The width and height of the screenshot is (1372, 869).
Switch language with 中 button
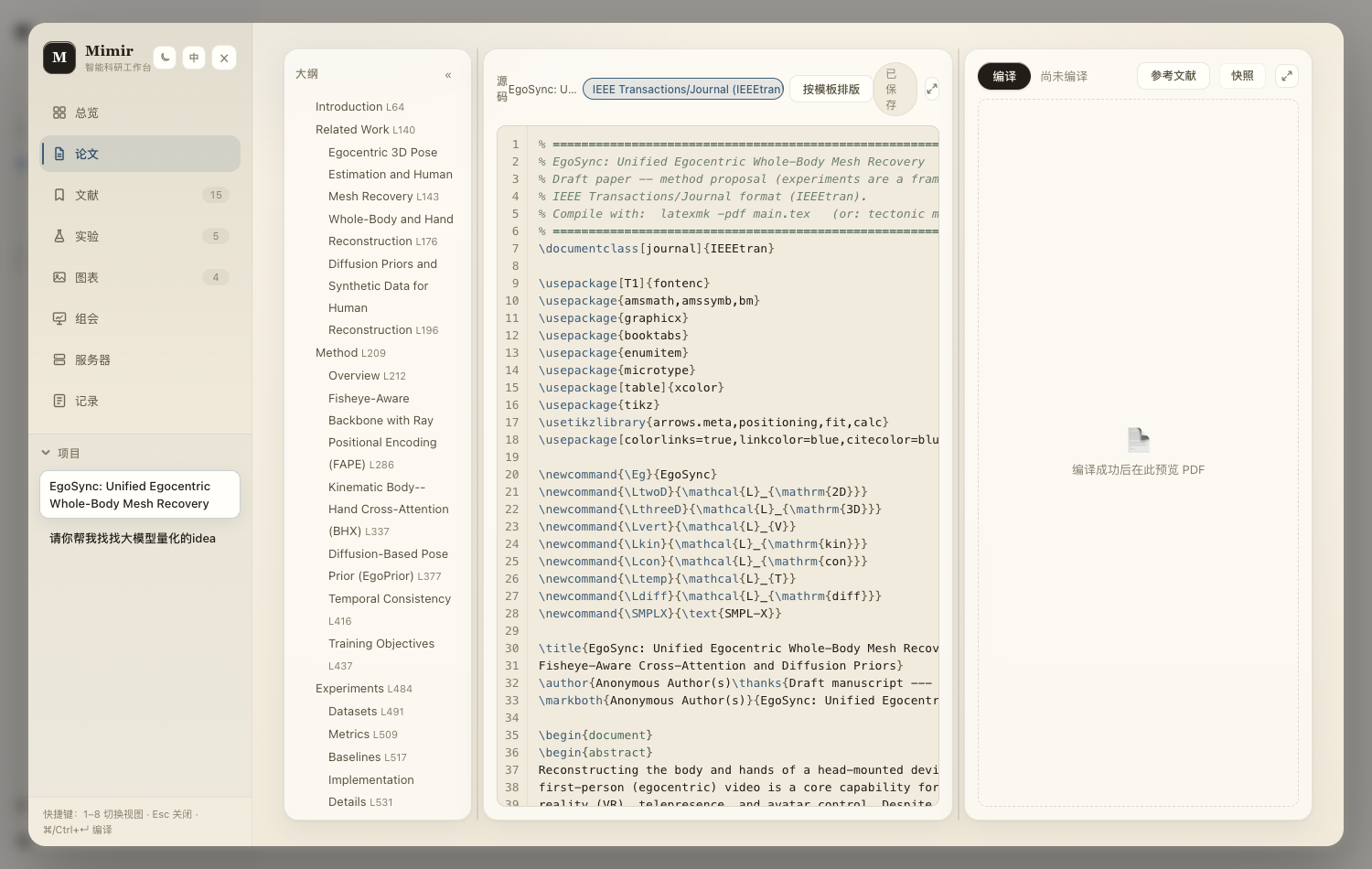[x=194, y=58]
